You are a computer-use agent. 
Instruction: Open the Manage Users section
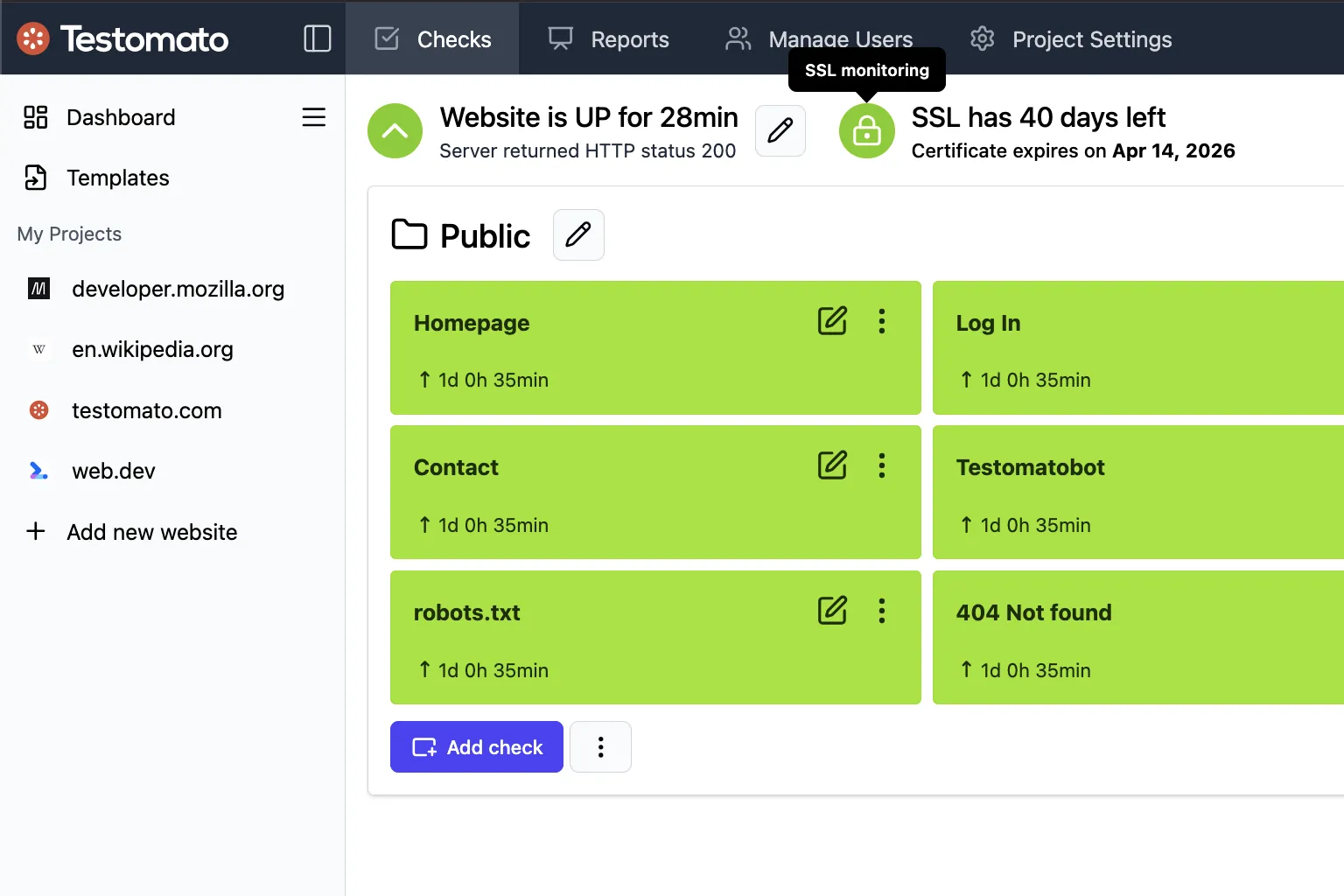(x=839, y=38)
